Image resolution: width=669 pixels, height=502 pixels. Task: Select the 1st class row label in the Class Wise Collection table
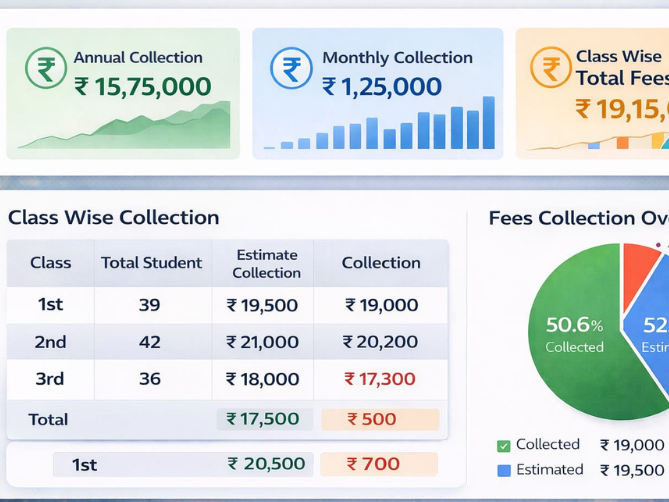click(x=50, y=305)
